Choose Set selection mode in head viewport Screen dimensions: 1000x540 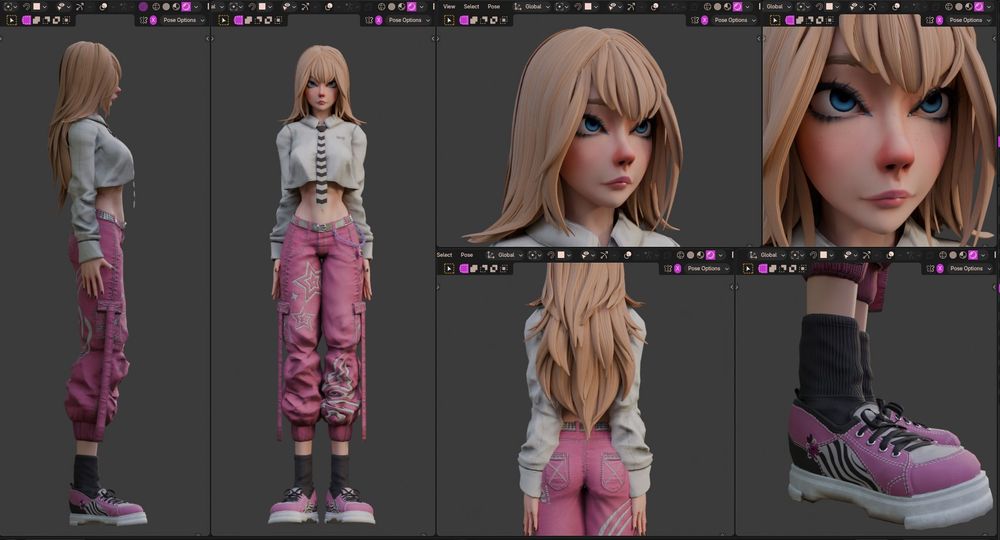point(464,20)
